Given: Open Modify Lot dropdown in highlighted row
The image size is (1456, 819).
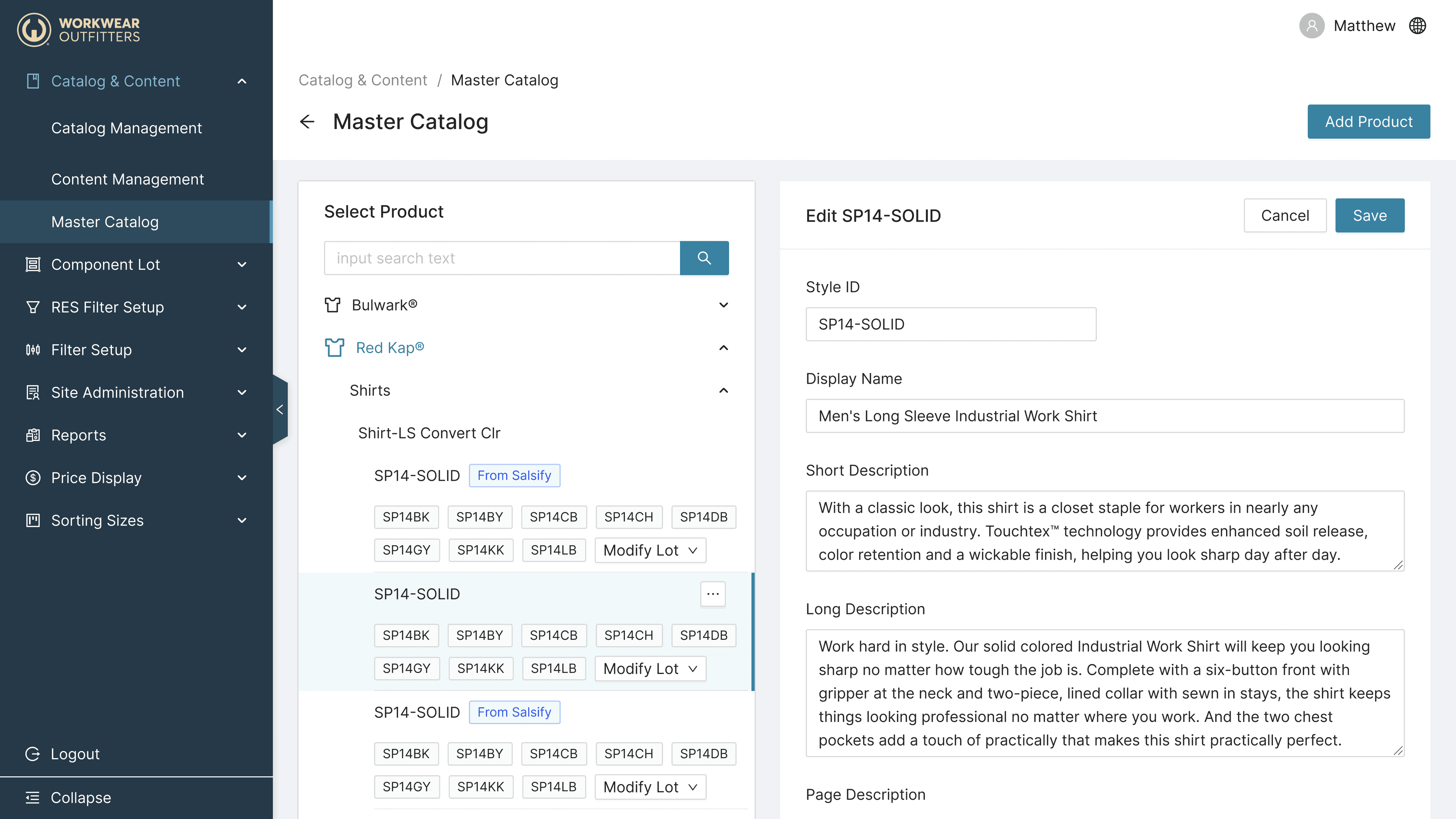Looking at the screenshot, I should click(x=650, y=669).
